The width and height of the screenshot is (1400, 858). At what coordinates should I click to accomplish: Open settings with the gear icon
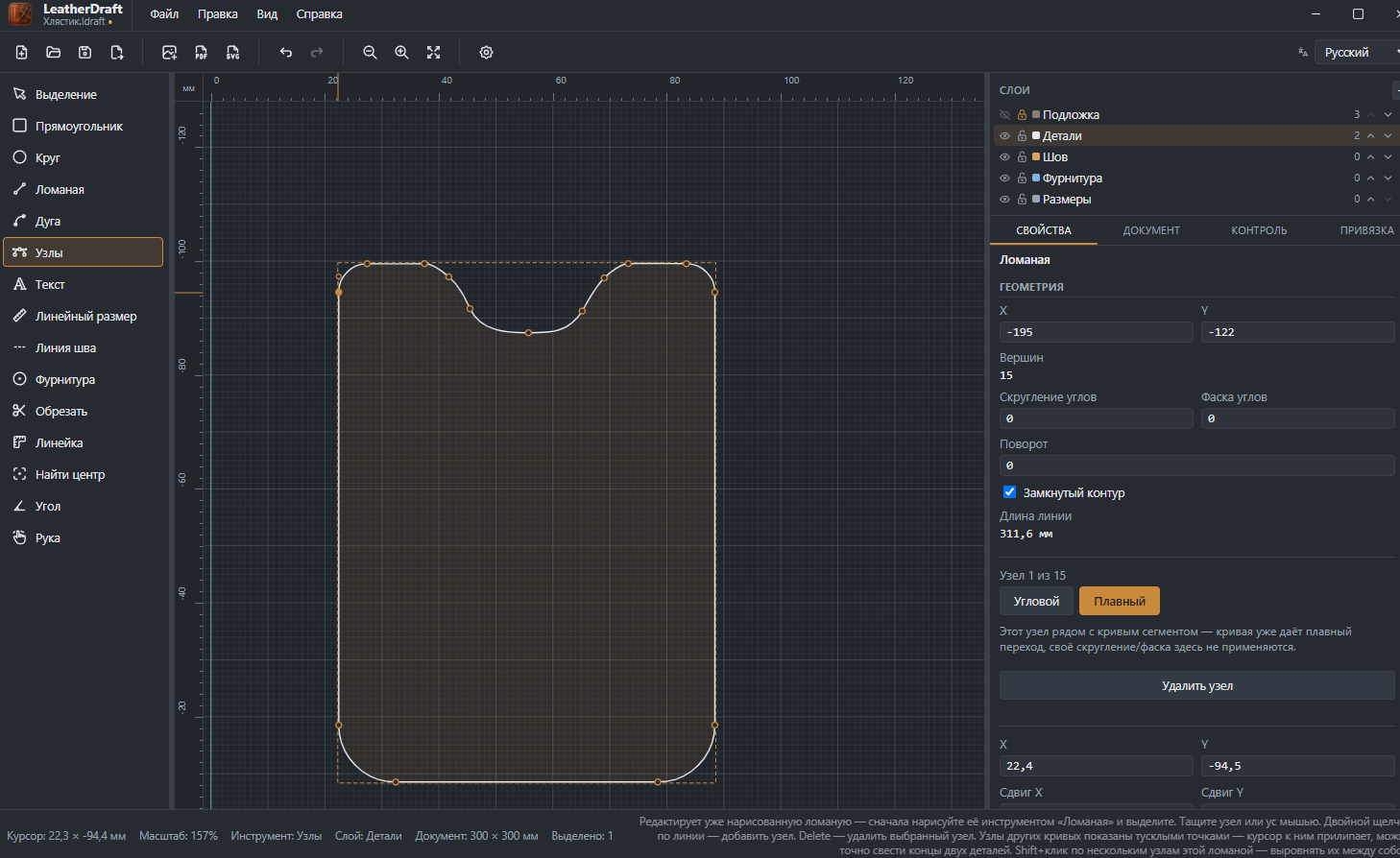pos(486,53)
